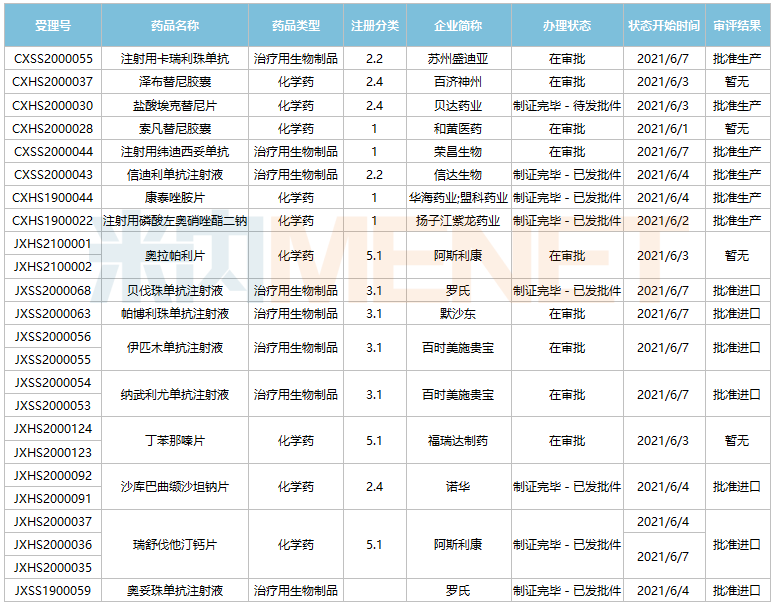
Task: Click cell JXHS2100001
Action: (53, 244)
